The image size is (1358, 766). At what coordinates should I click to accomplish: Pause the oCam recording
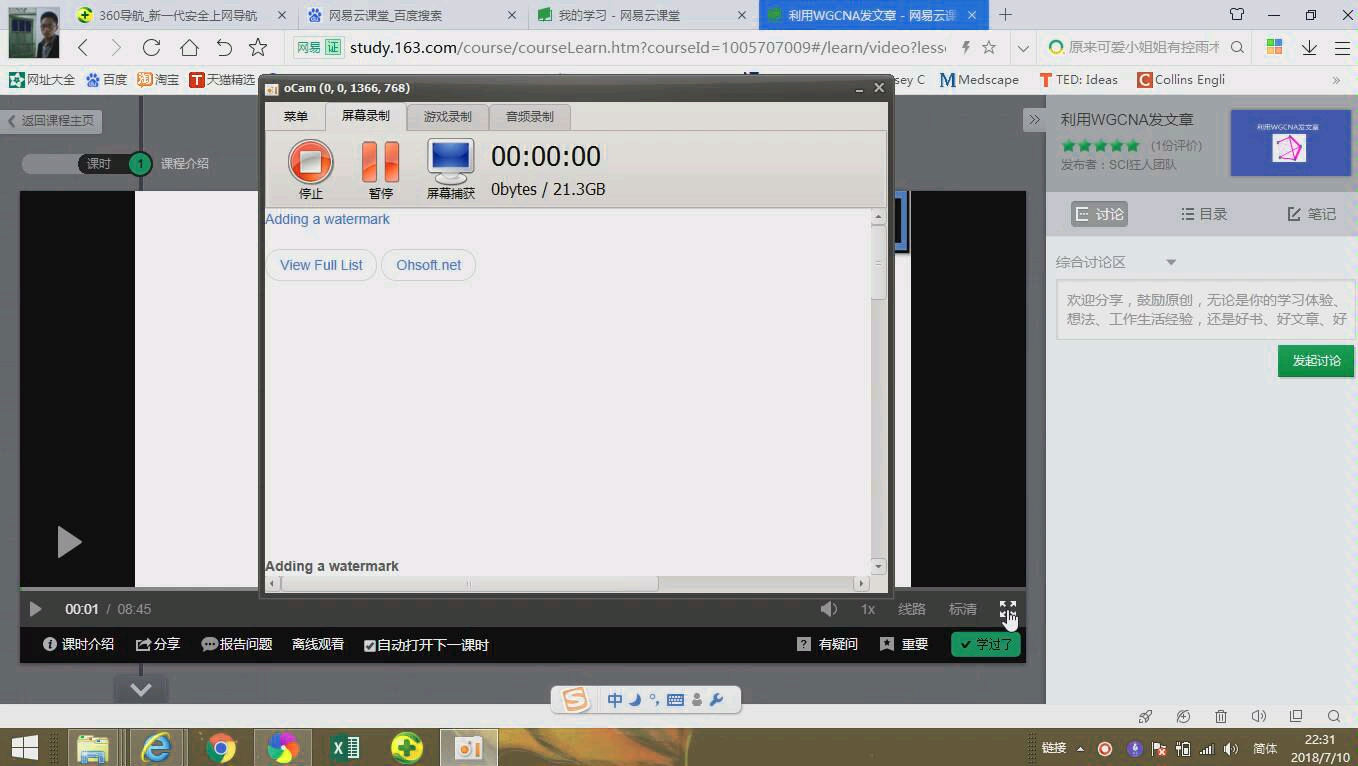point(380,161)
